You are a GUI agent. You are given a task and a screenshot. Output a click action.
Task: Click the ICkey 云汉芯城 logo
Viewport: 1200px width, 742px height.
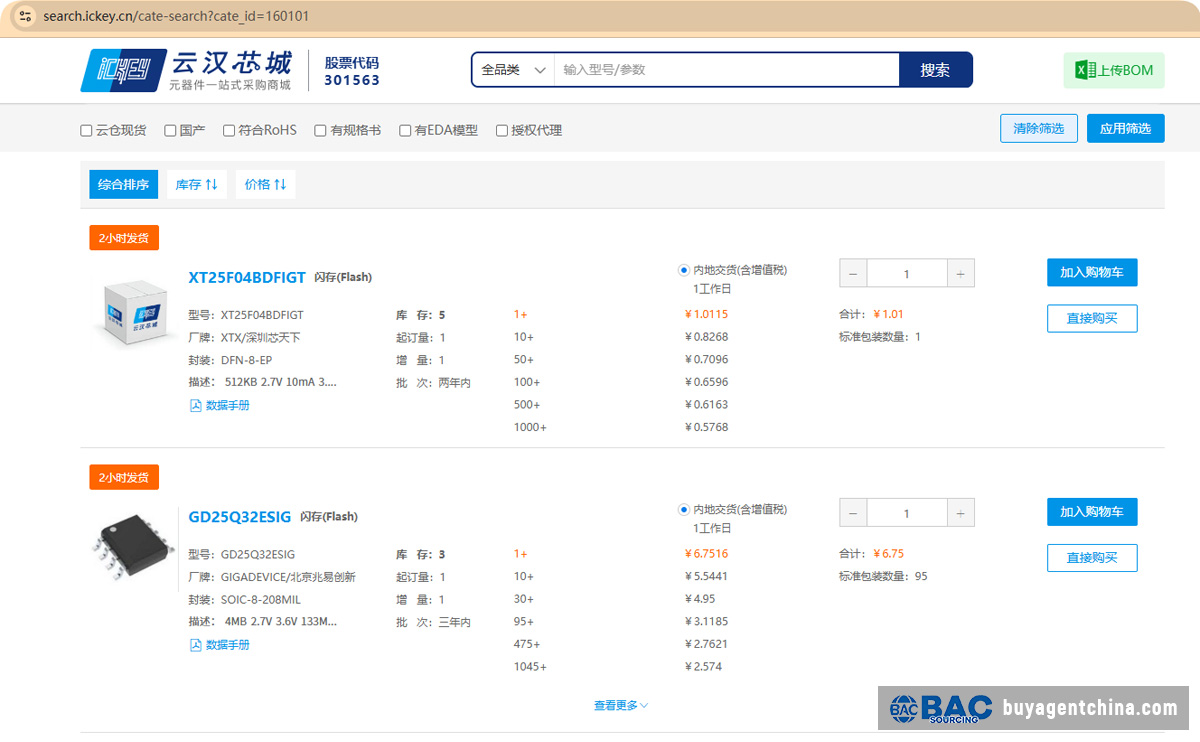pyautogui.click(x=187, y=70)
